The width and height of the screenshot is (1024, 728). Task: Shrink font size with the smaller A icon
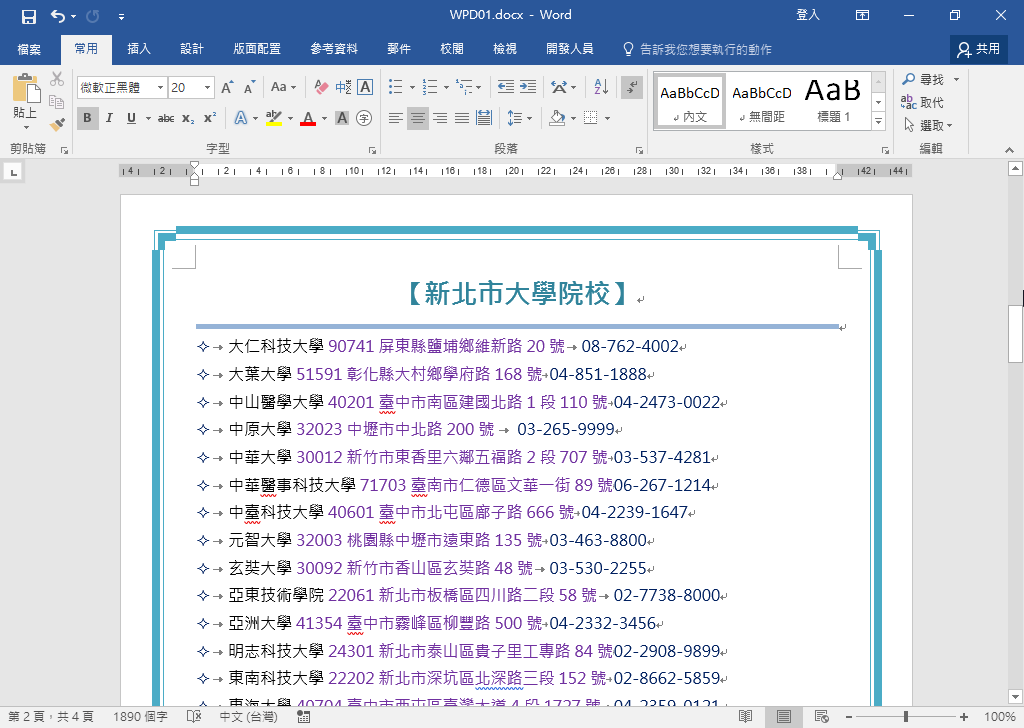(249, 87)
